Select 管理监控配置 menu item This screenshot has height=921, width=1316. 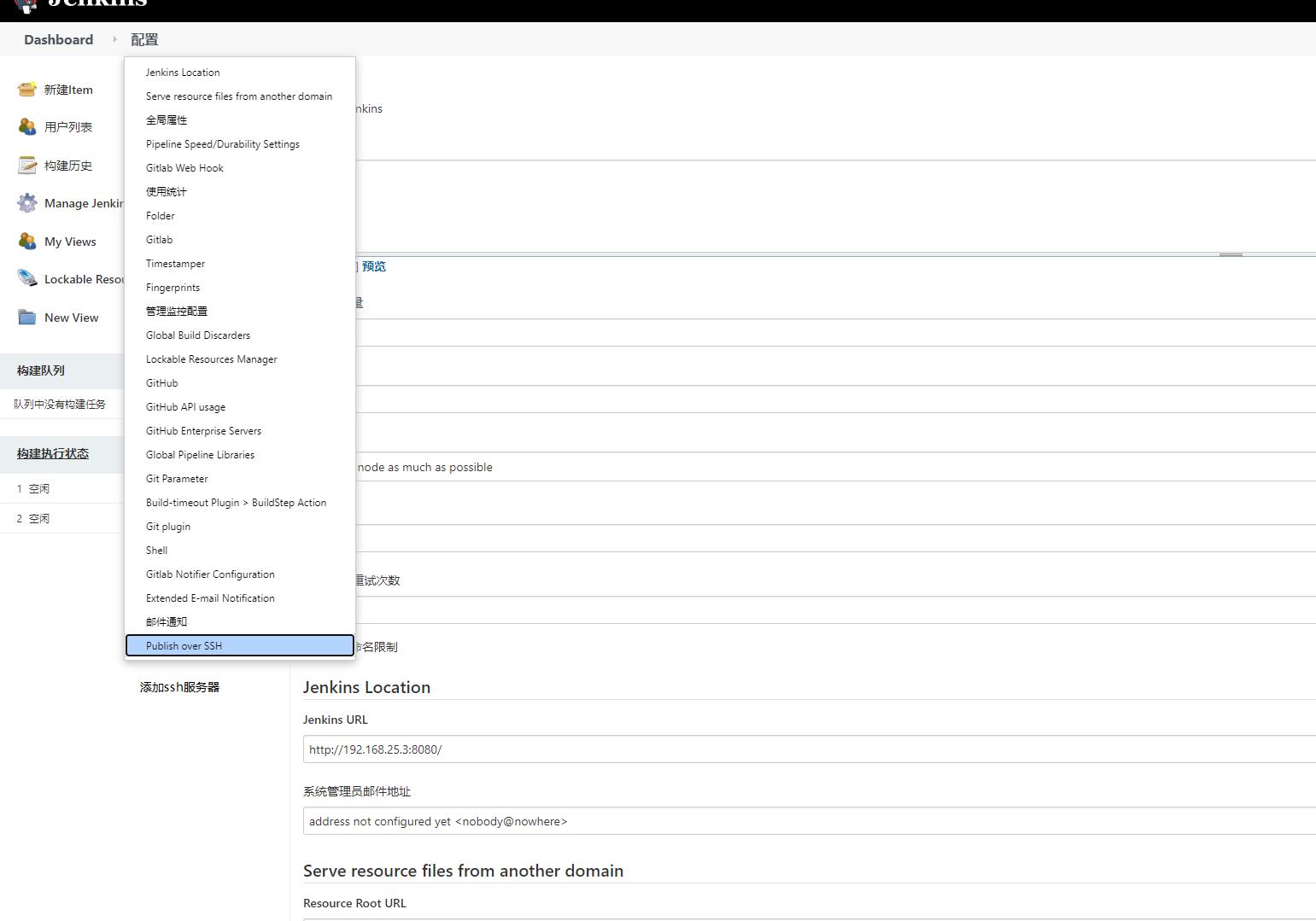[240, 312]
